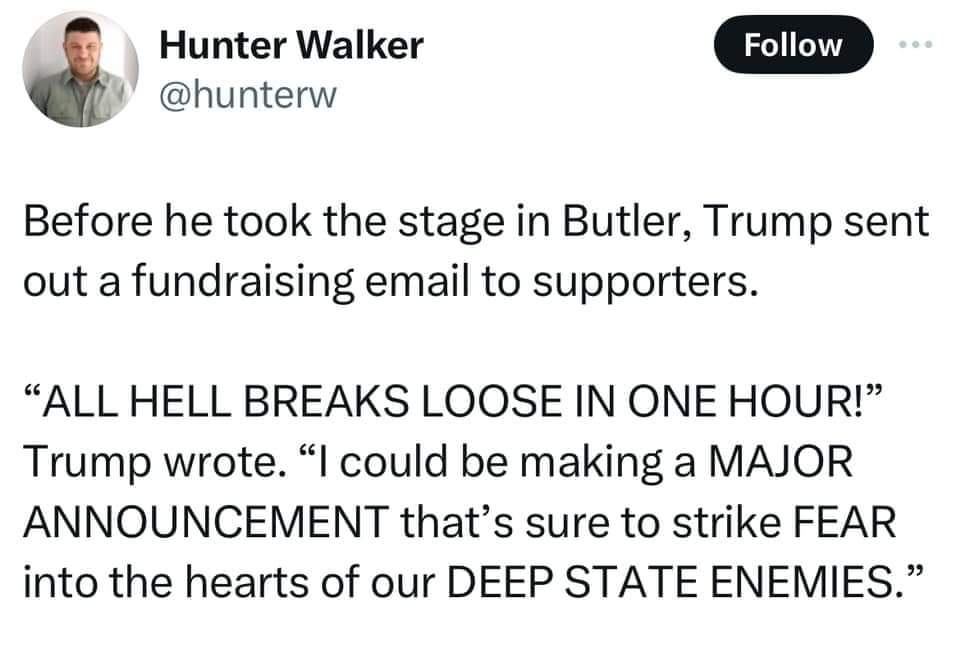Open Hunter Walker's profile photo

[80, 69]
